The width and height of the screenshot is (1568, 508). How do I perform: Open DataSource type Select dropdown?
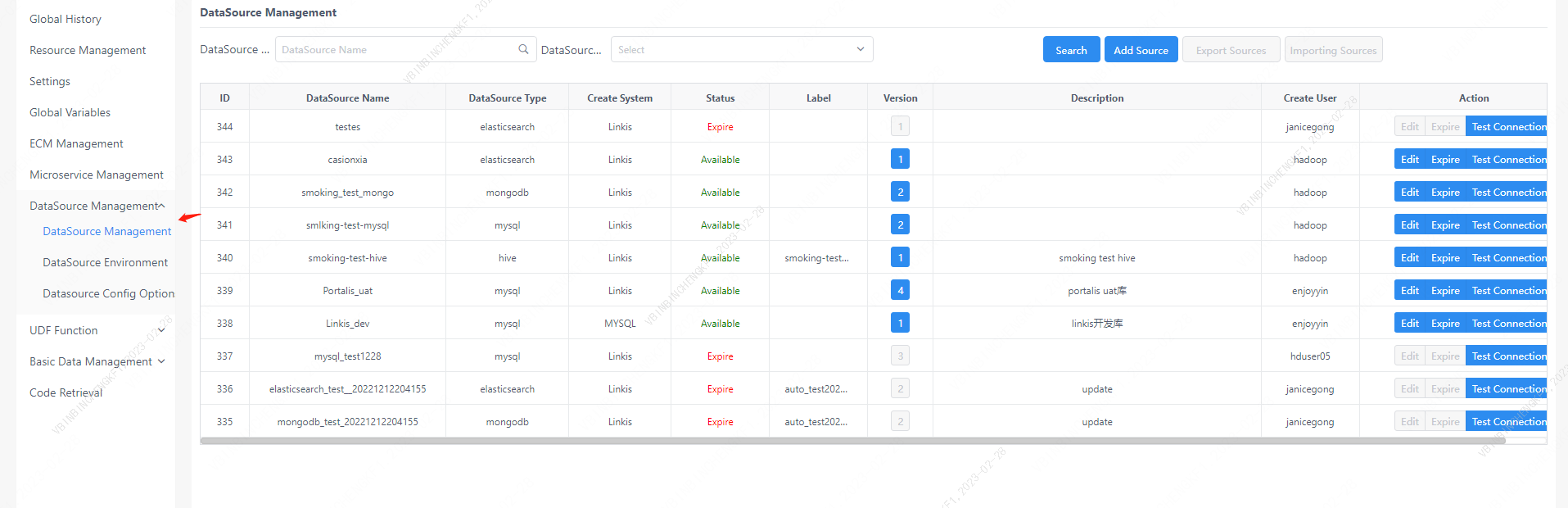pyautogui.click(x=741, y=49)
